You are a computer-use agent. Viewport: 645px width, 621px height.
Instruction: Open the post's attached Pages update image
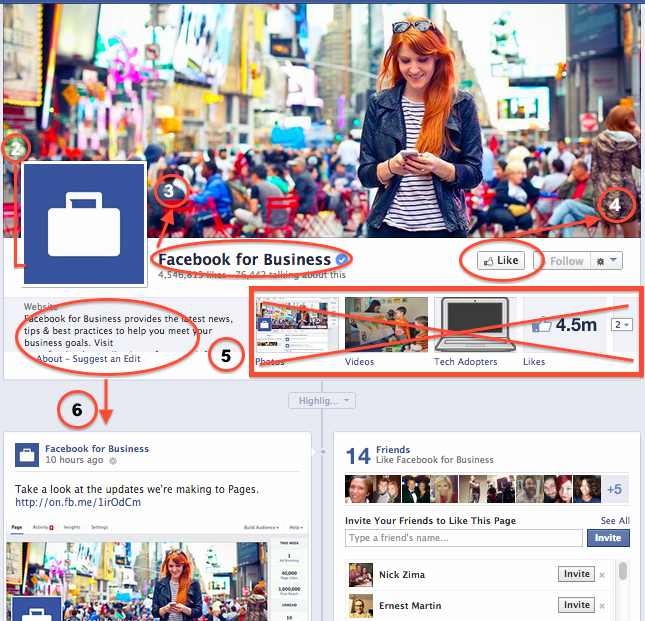click(x=157, y=571)
